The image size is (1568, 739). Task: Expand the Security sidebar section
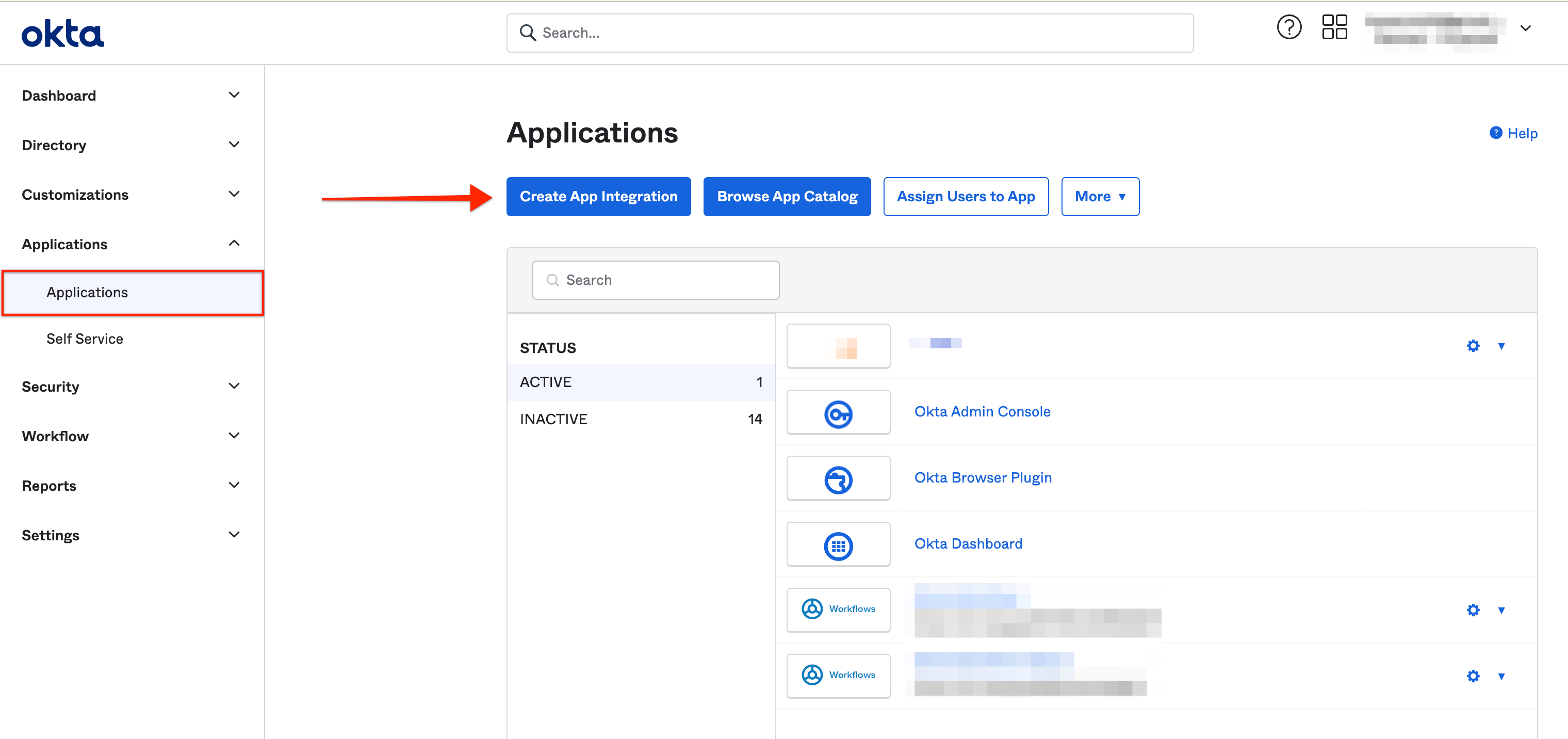pos(234,385)
